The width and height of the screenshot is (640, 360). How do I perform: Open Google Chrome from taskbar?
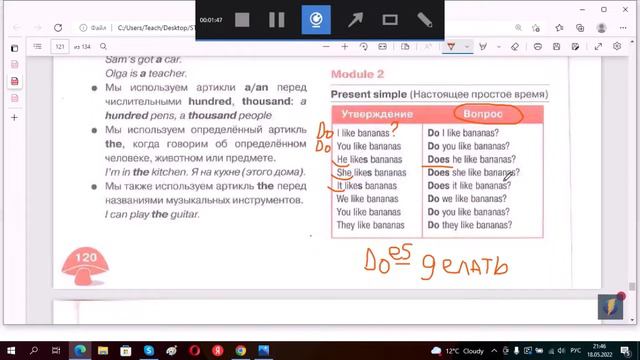pos(240,351)
